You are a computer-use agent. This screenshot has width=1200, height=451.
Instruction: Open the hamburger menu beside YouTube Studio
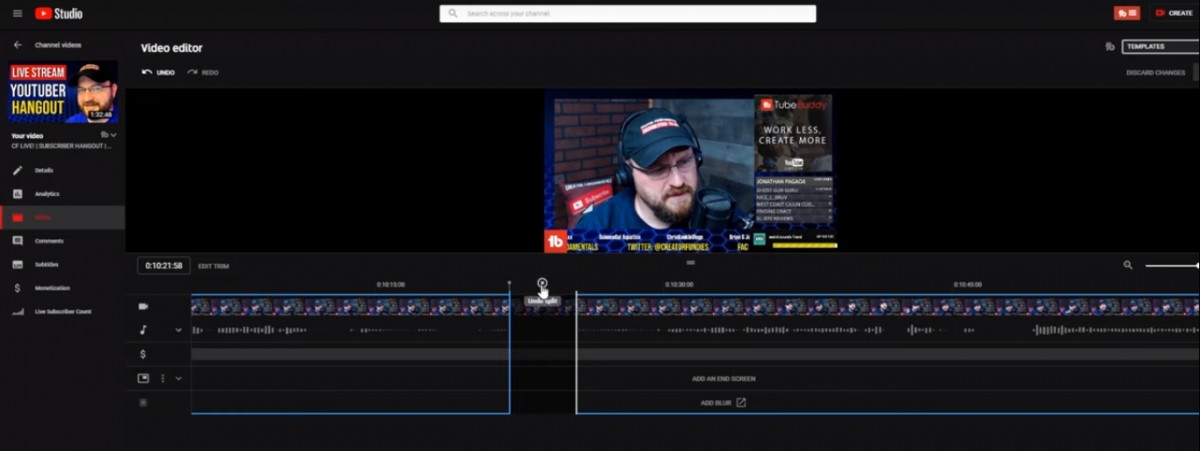[17, 13]
